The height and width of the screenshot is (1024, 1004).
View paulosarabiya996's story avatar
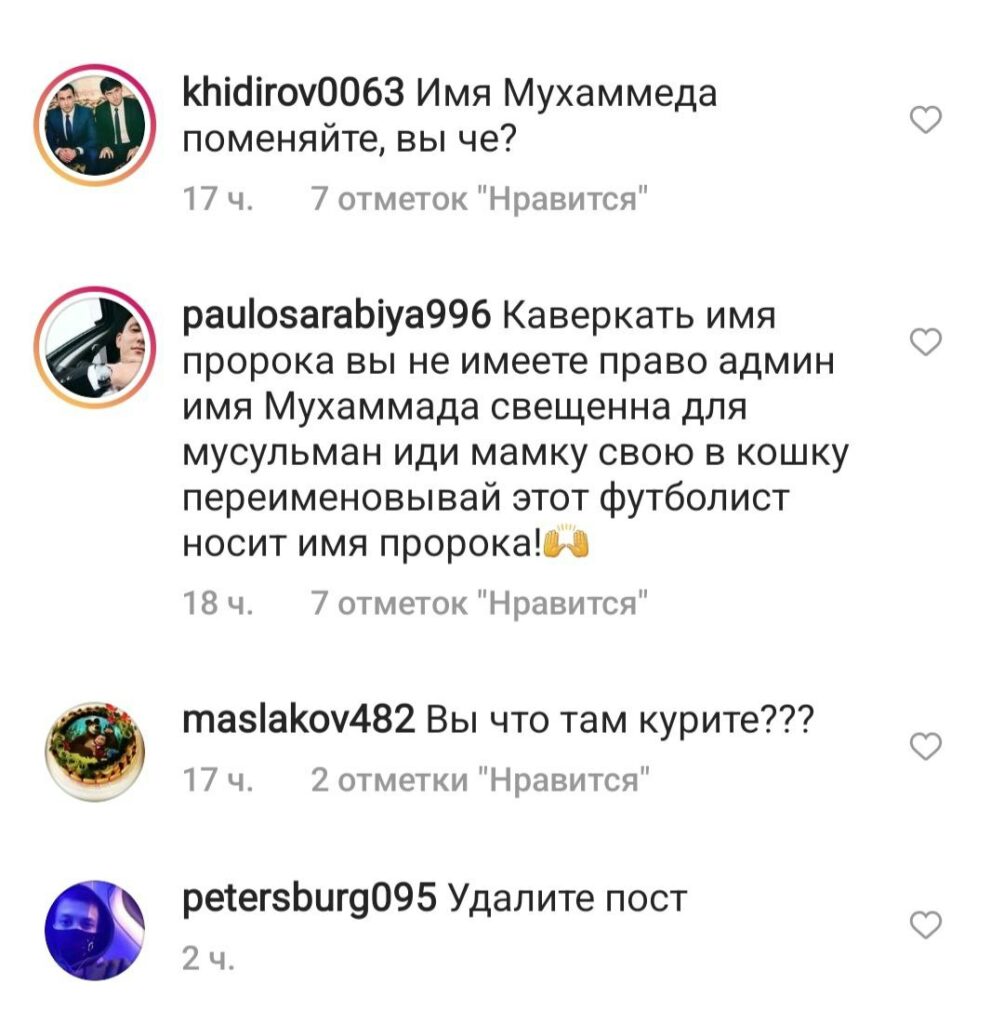click(x=95, y=347)
